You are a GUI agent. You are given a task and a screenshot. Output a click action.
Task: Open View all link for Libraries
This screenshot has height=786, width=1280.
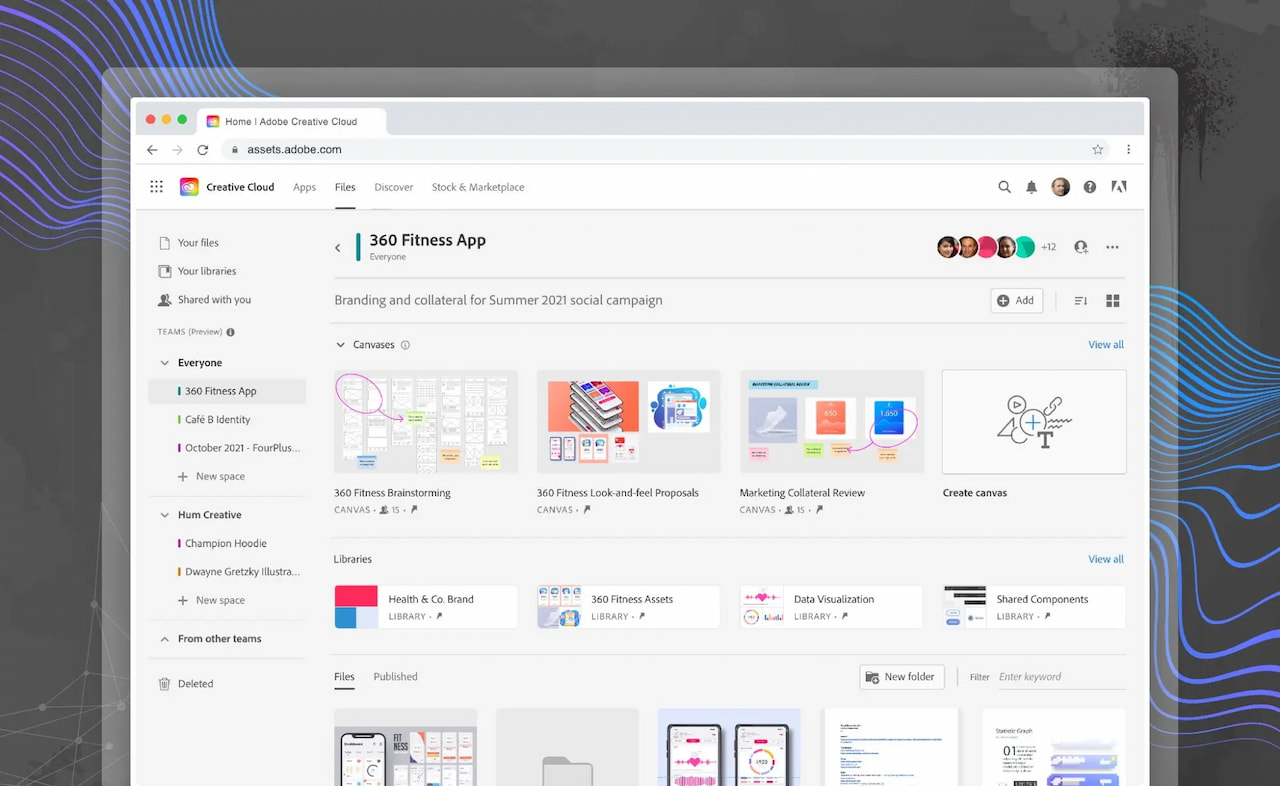click(x=1105, y=559)
